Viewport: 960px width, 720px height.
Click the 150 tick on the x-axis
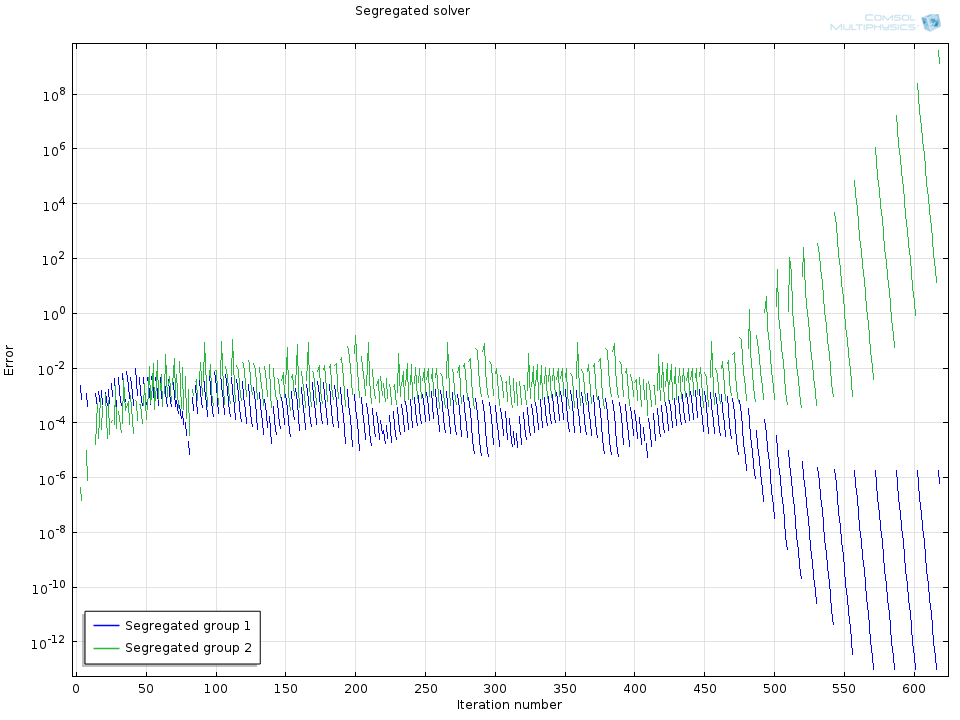286,689
